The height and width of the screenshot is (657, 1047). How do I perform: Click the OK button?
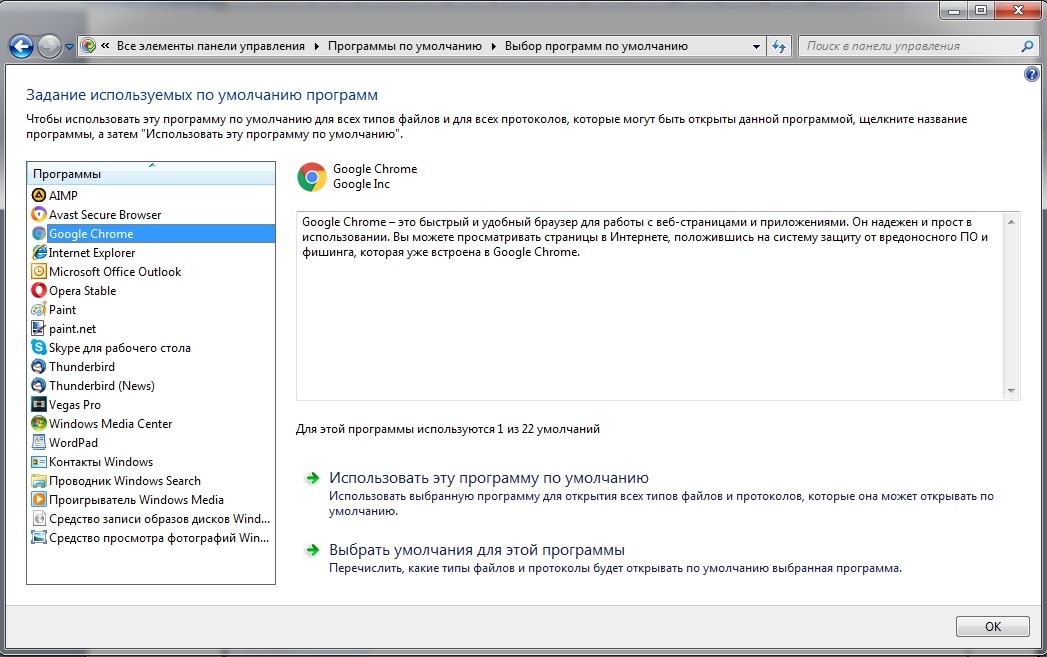[992, 626]
